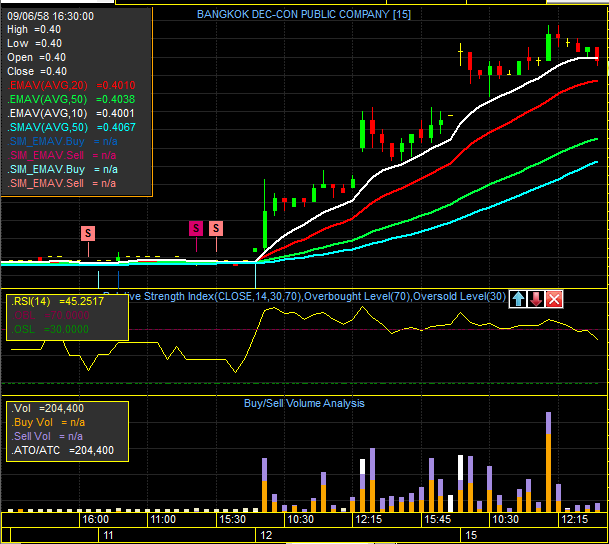Click the red EMAV(AVG,20) legend entry
Screen dimensions: 609x544
coord(71,85)
